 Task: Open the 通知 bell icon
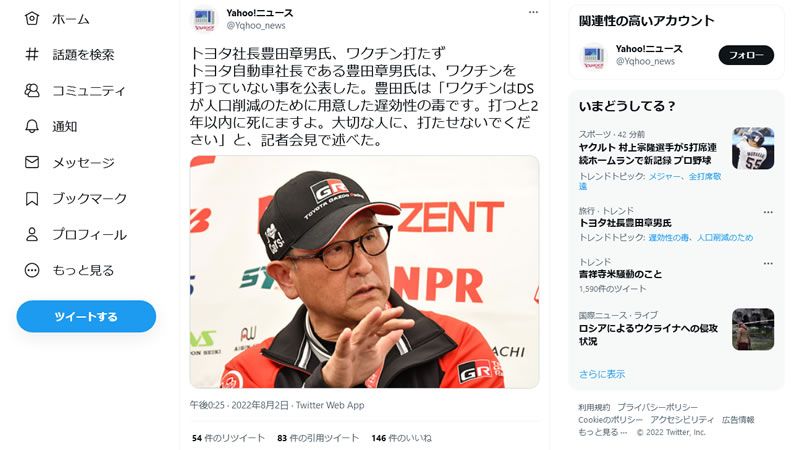coord(32,126)
